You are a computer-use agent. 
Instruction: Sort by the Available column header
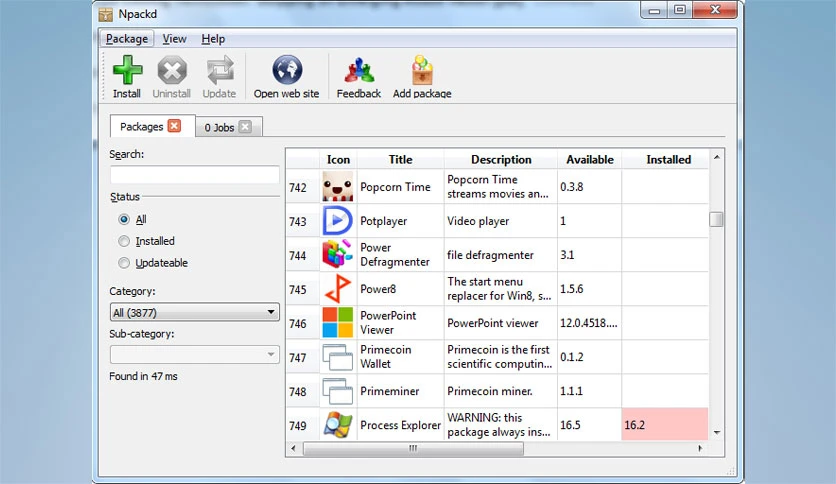[590, 159]
